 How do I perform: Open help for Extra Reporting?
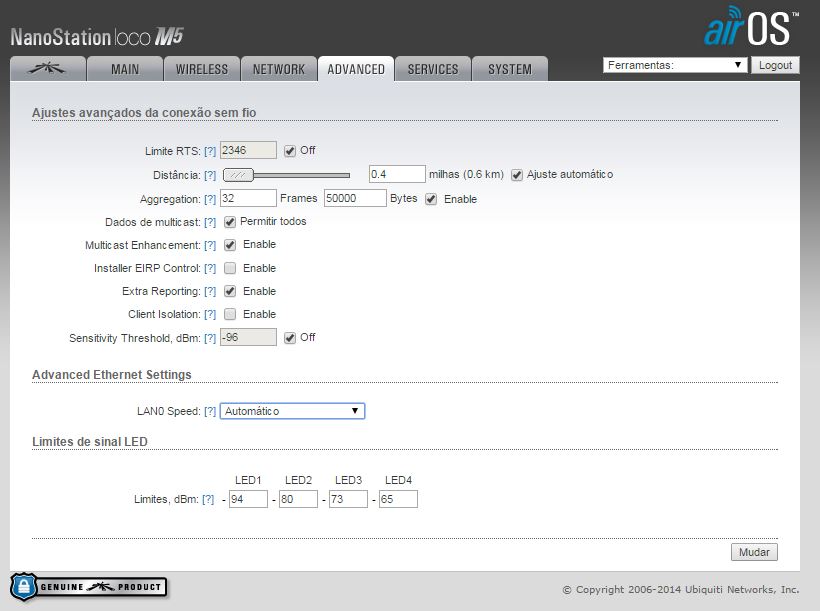click(210, 291)
